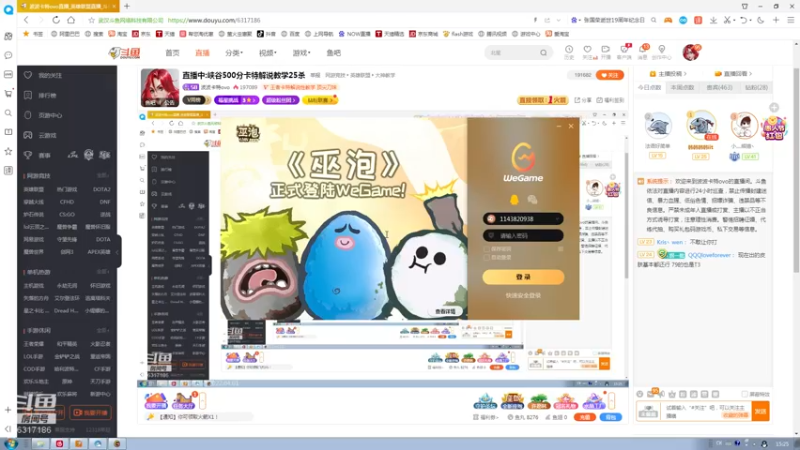
Task: Click the orange 关注 follow button
Action: pos(610,75)
